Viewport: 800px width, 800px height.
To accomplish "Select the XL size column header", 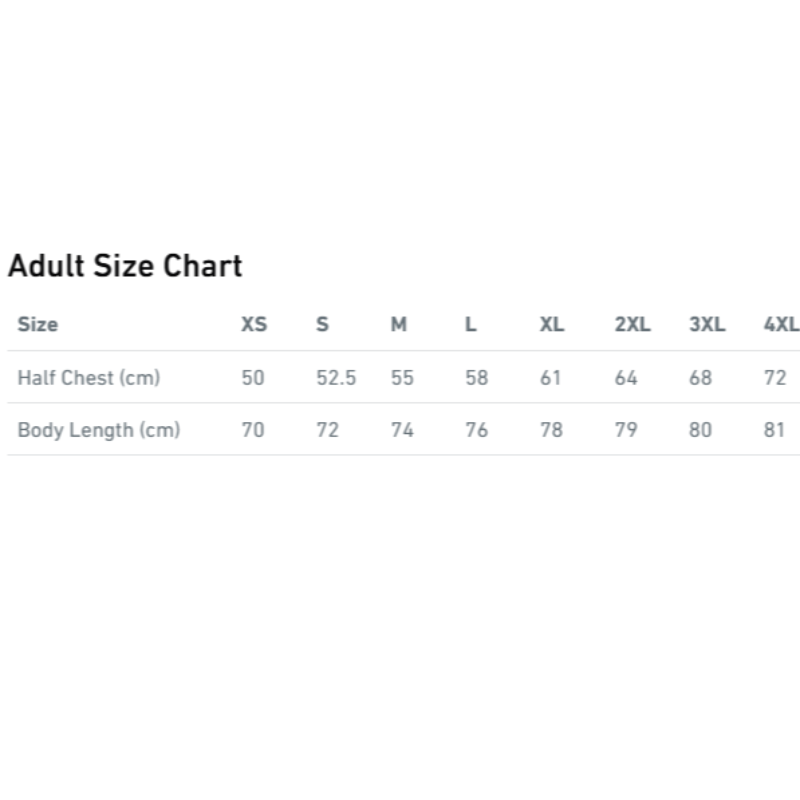I will tap(552, 324).
